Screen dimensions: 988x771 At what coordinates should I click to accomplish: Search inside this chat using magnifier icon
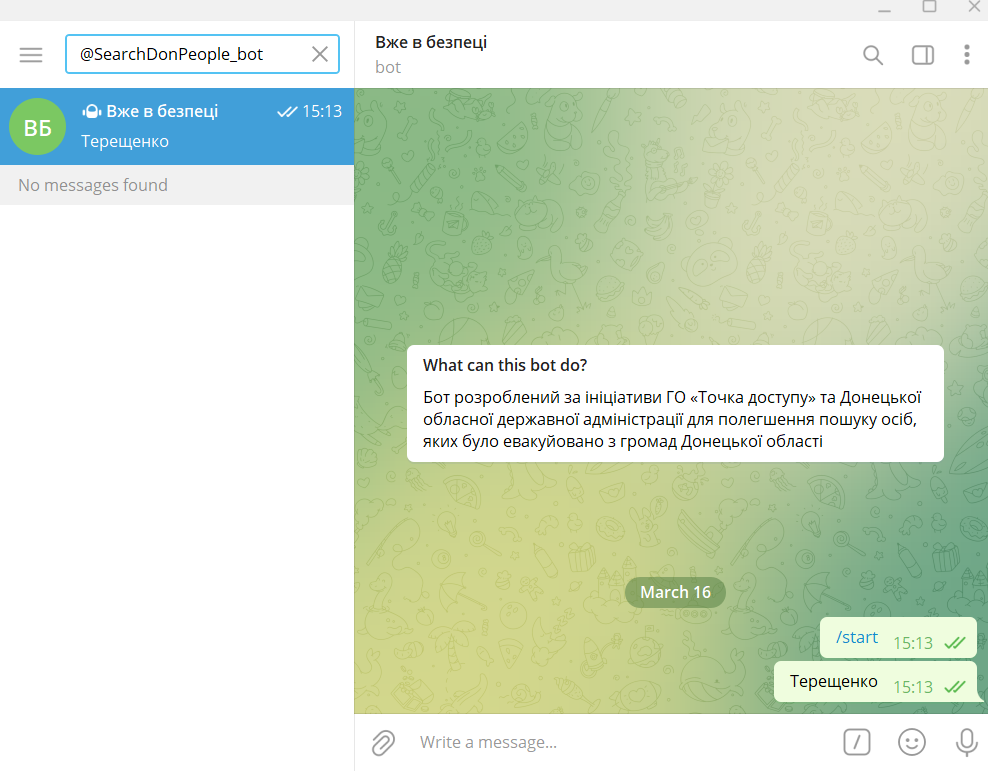pos(873,55)
